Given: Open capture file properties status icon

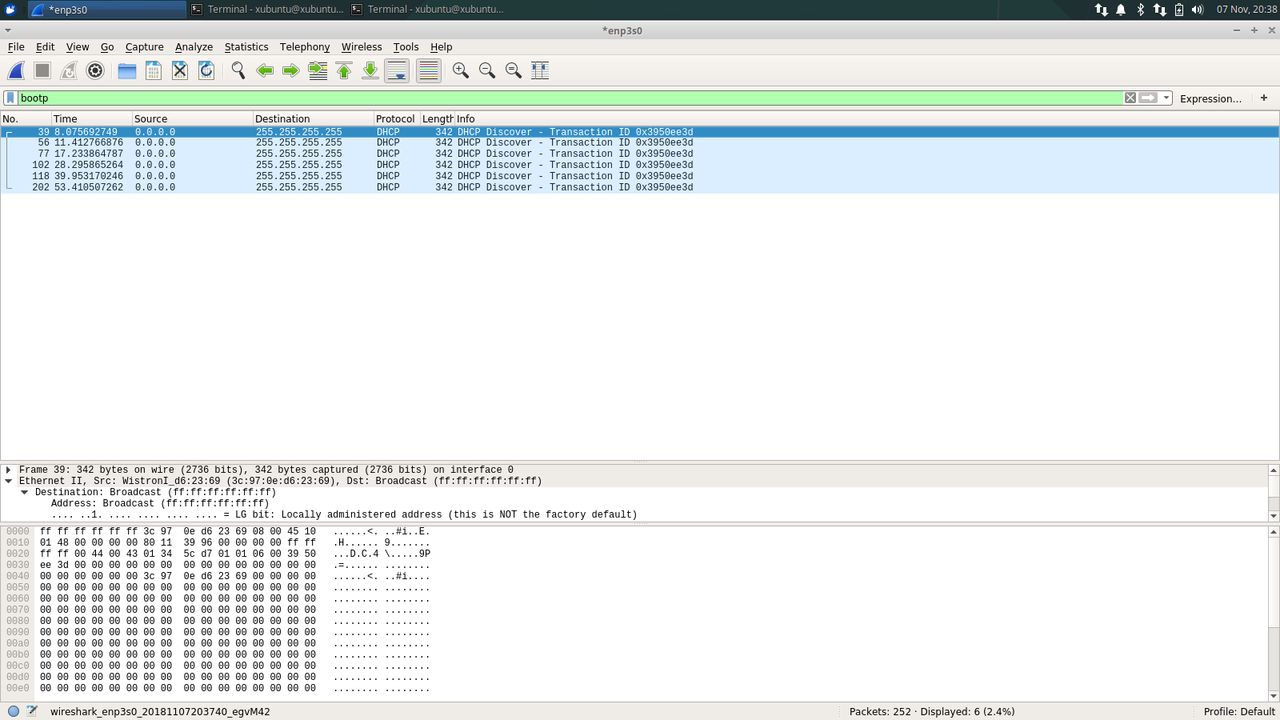Looking at the screenshot, I should pyautogui.click(x=32, y=712).
